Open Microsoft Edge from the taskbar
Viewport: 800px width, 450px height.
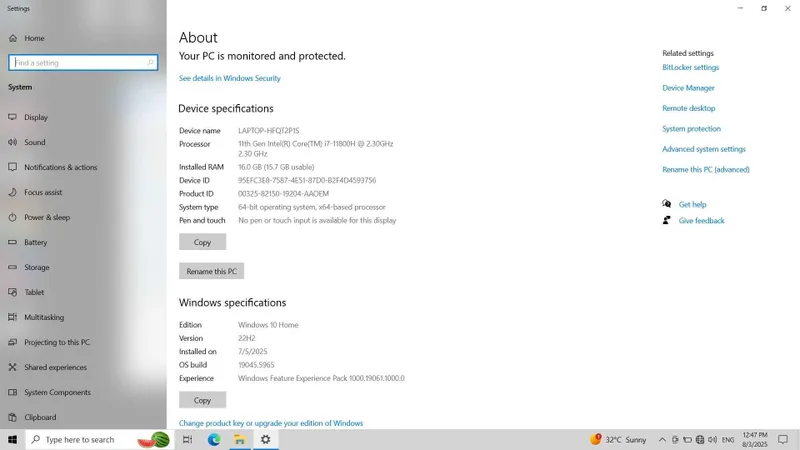click(214, 439)
